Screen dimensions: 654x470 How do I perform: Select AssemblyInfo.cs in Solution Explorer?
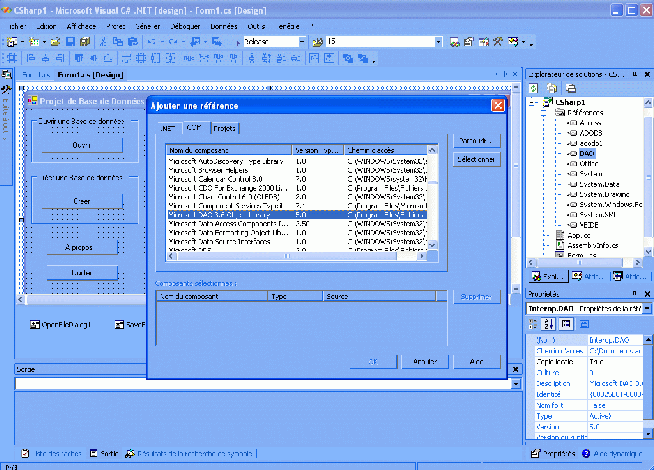coord(593,245)
